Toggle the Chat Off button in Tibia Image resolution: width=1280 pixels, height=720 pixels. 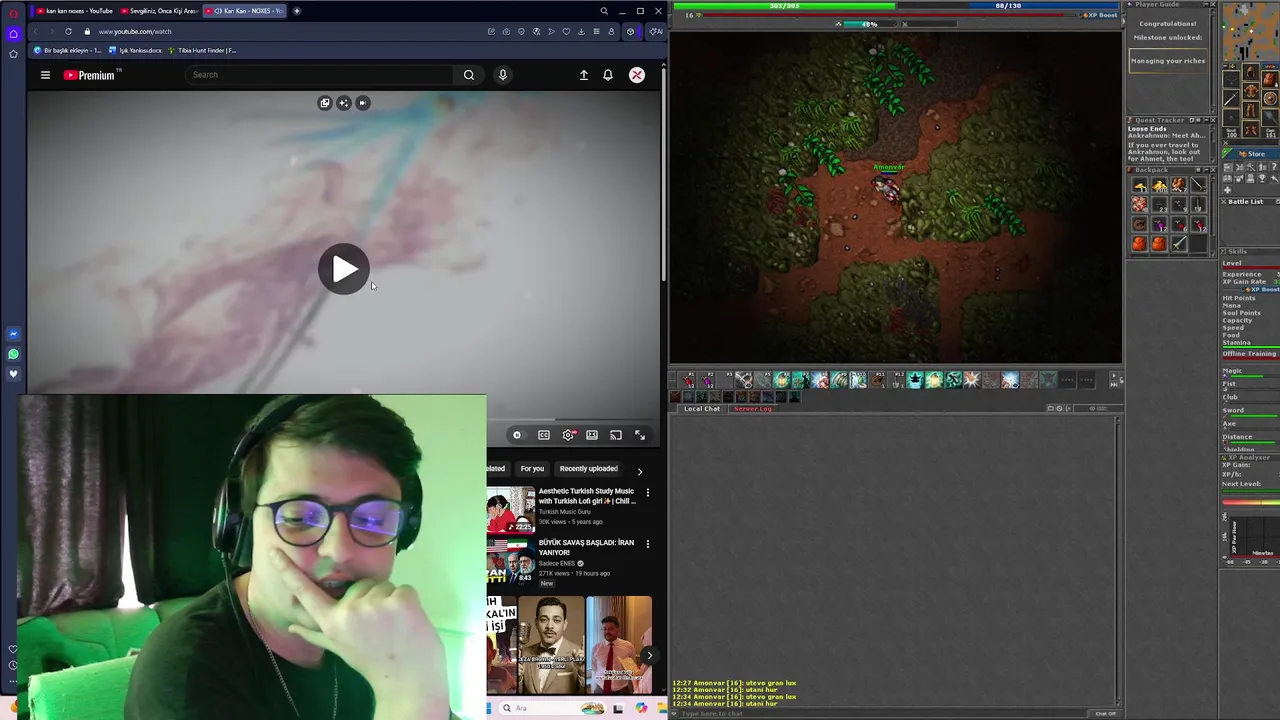coord(1105,713)
